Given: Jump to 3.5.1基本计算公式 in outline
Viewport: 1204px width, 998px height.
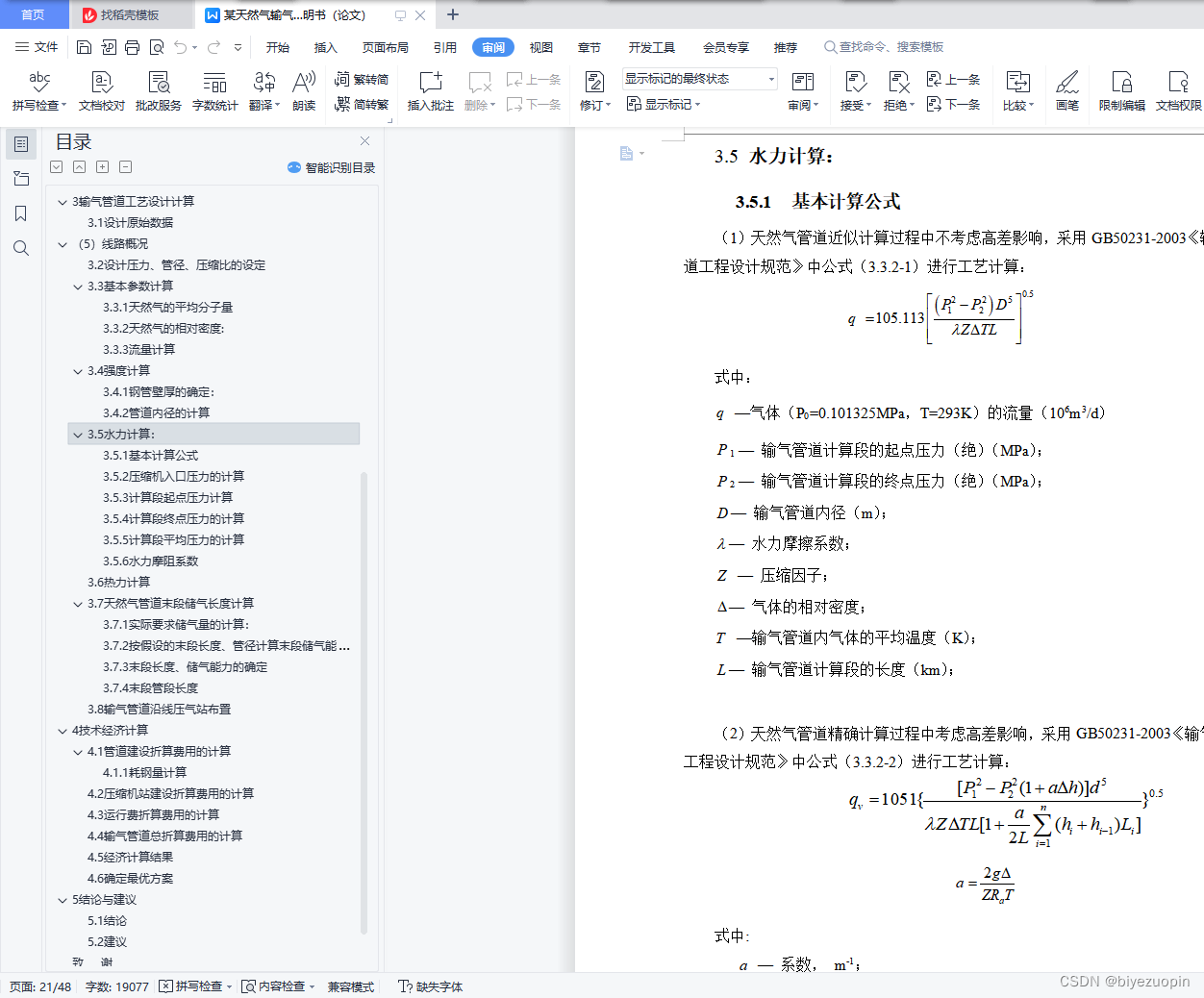Looking at the screenshot, I should 151,456.
